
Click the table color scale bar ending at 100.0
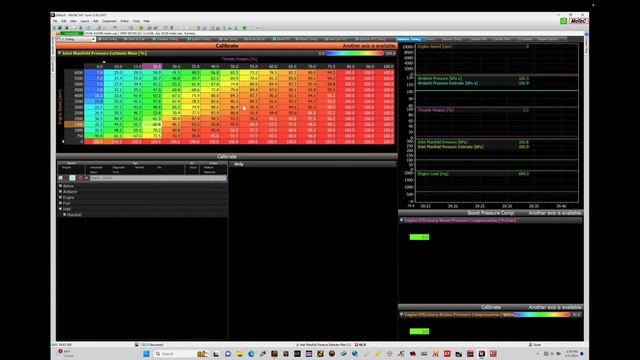(355, 53)
